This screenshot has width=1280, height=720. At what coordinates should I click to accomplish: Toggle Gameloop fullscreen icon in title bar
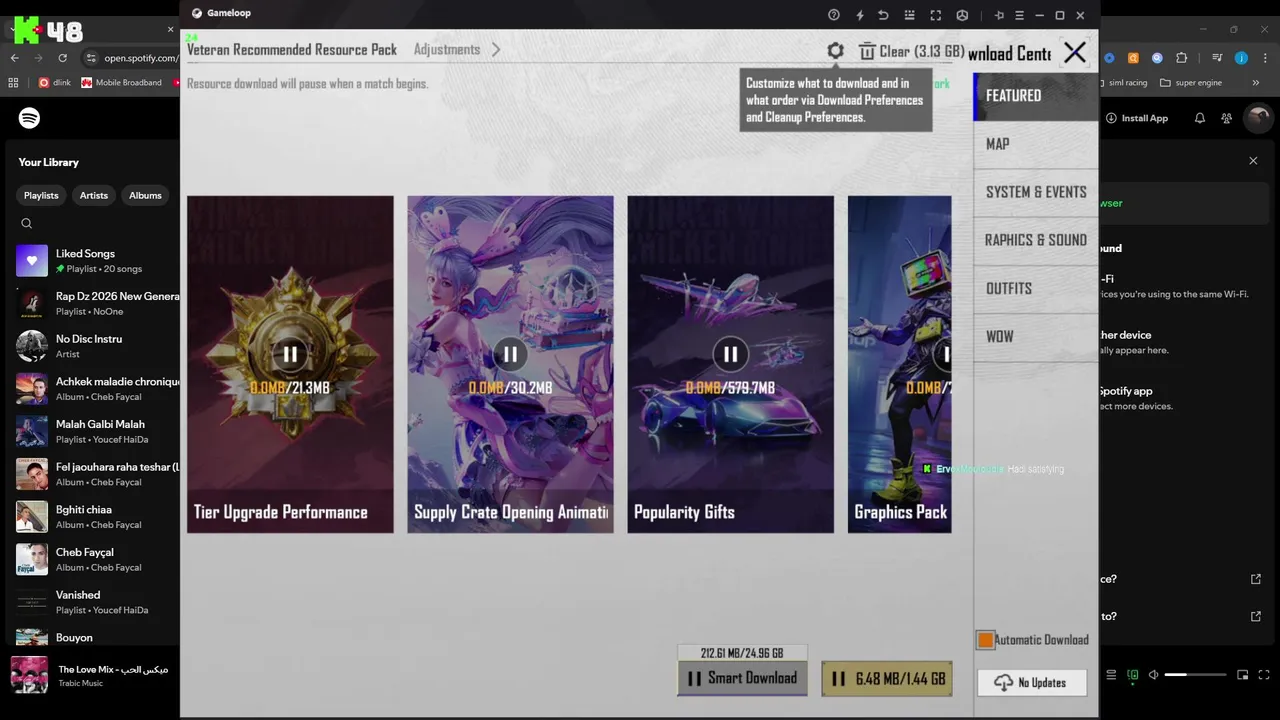tap(936, 15)
